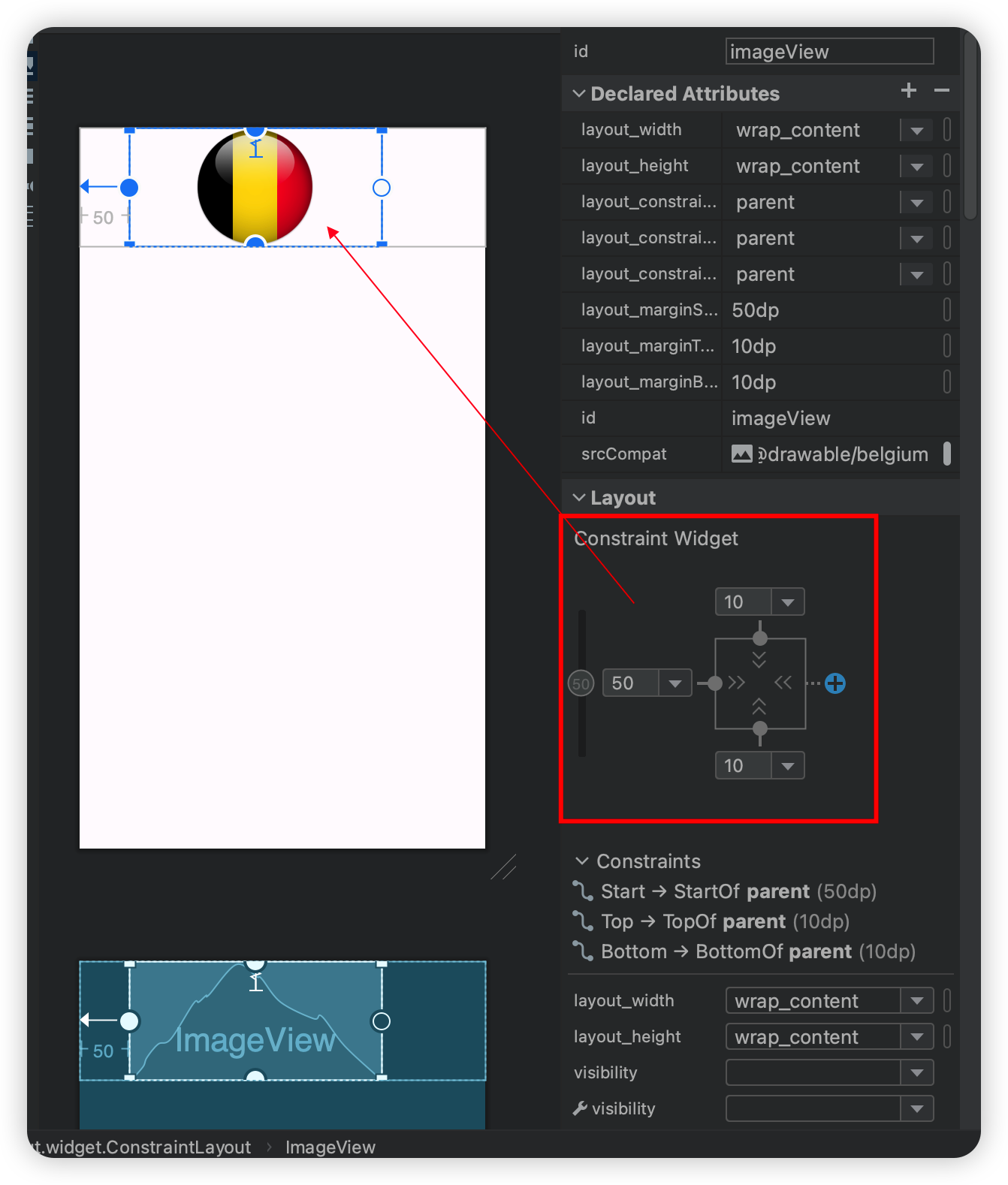
Task: Open the layout_width dropdown in Layout section
Action: click(x=917, y=1000)
